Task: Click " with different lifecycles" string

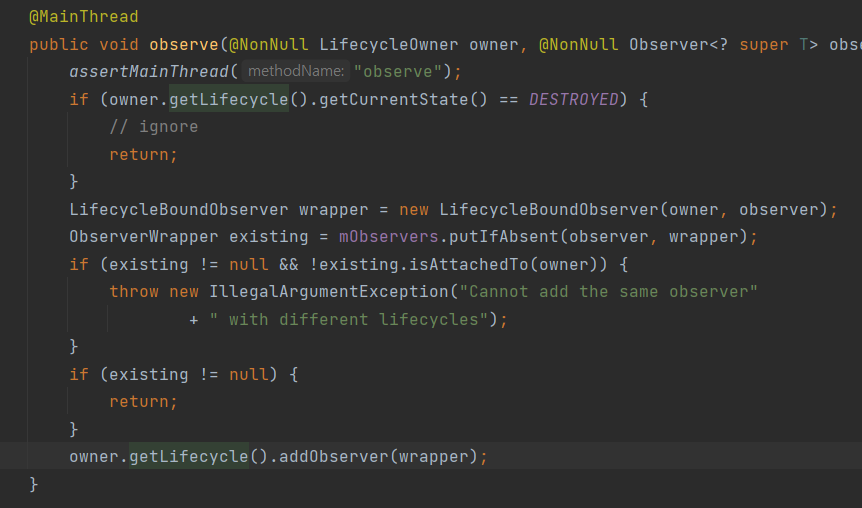Action: pos(349,319)
